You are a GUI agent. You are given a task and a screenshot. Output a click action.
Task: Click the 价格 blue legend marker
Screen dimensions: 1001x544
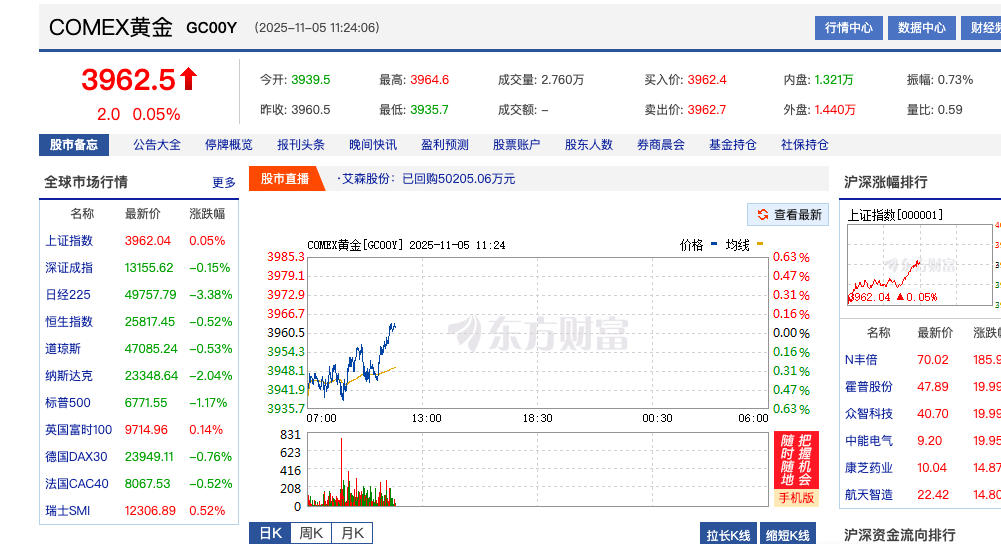click(714, 244)
